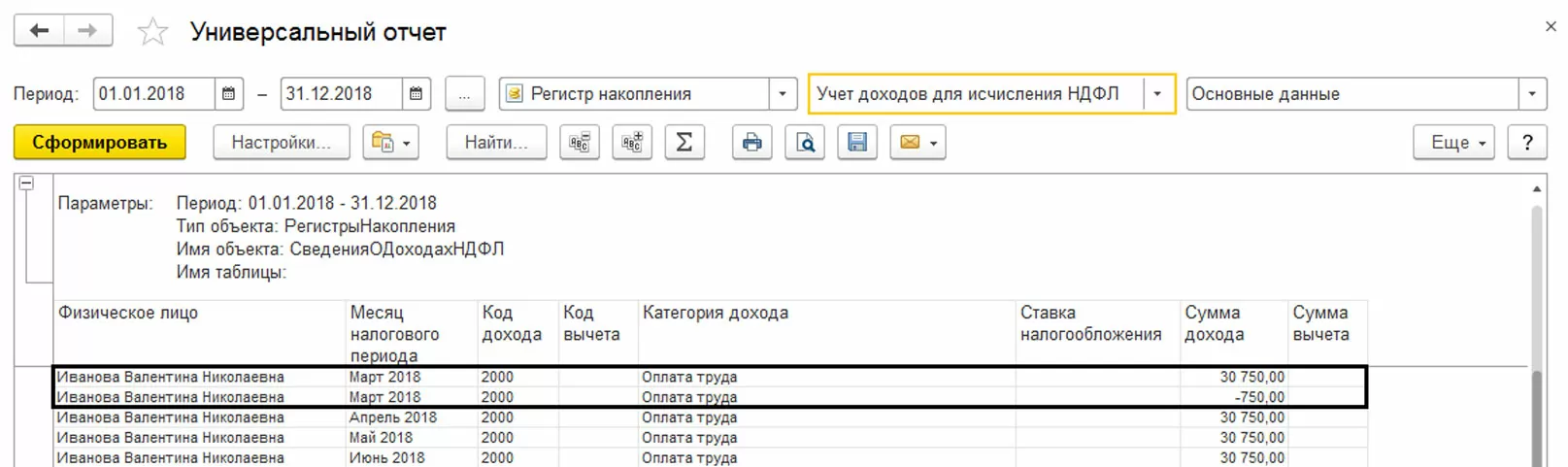This screenshot has width=1568, height=467.
Task: Open calendar for end date 31.12.2018
Action: click(x=416, y=94)
